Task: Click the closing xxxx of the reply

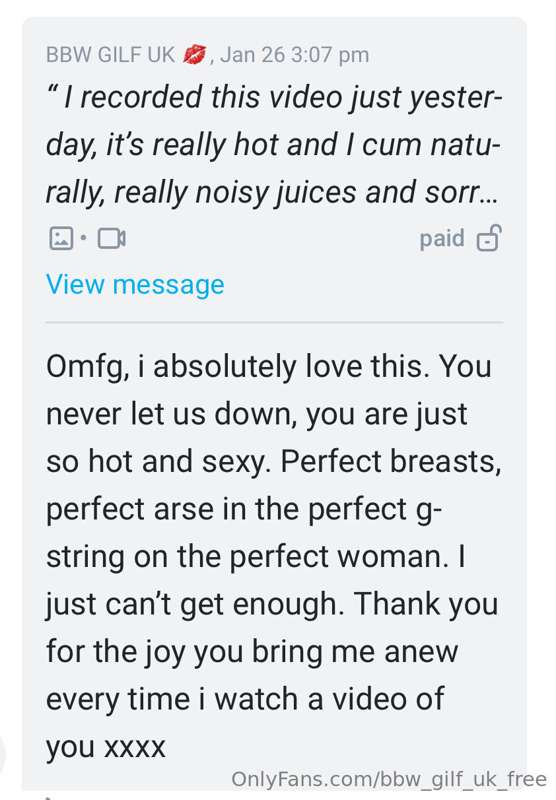Action: (x=135, y=747)
